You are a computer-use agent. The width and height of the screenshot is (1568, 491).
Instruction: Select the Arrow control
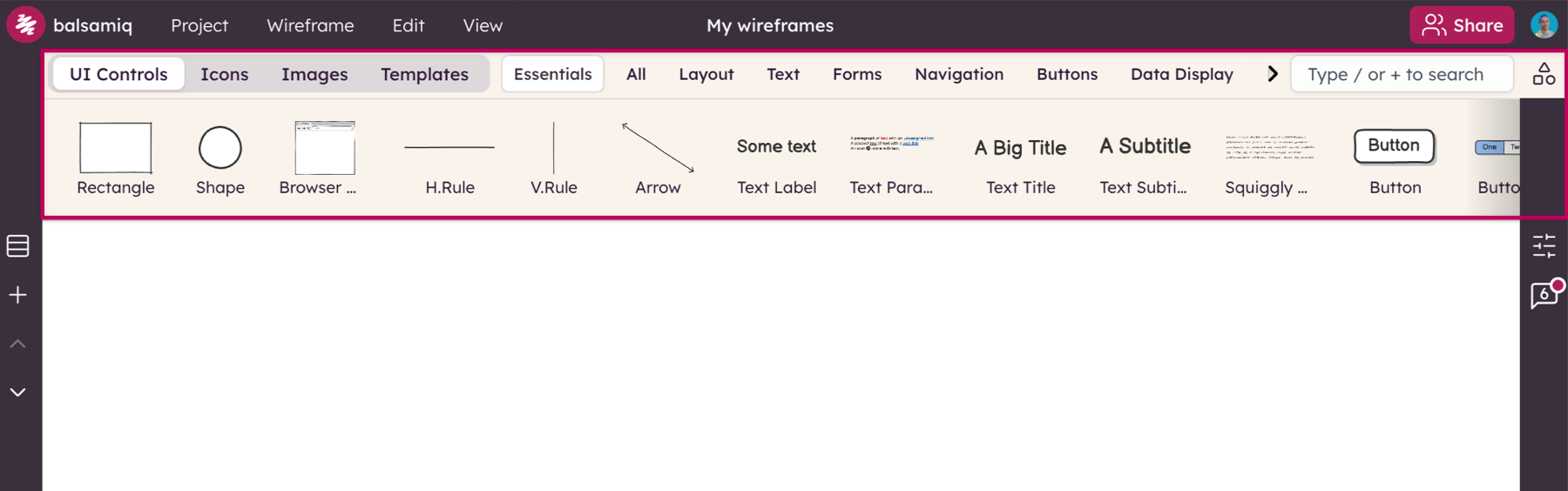coord(658,158)
